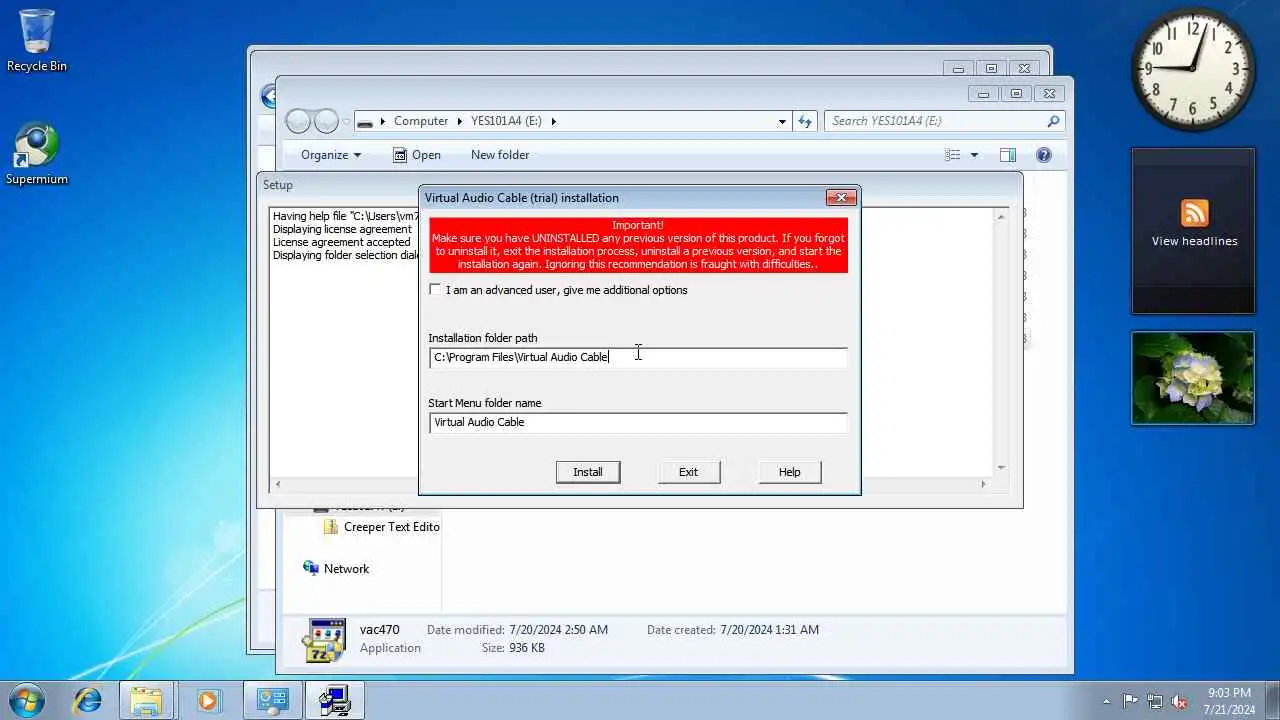Click the Setup log horizontal scroll left arrow
The image size is (1280, 720).
pos(278,484)
